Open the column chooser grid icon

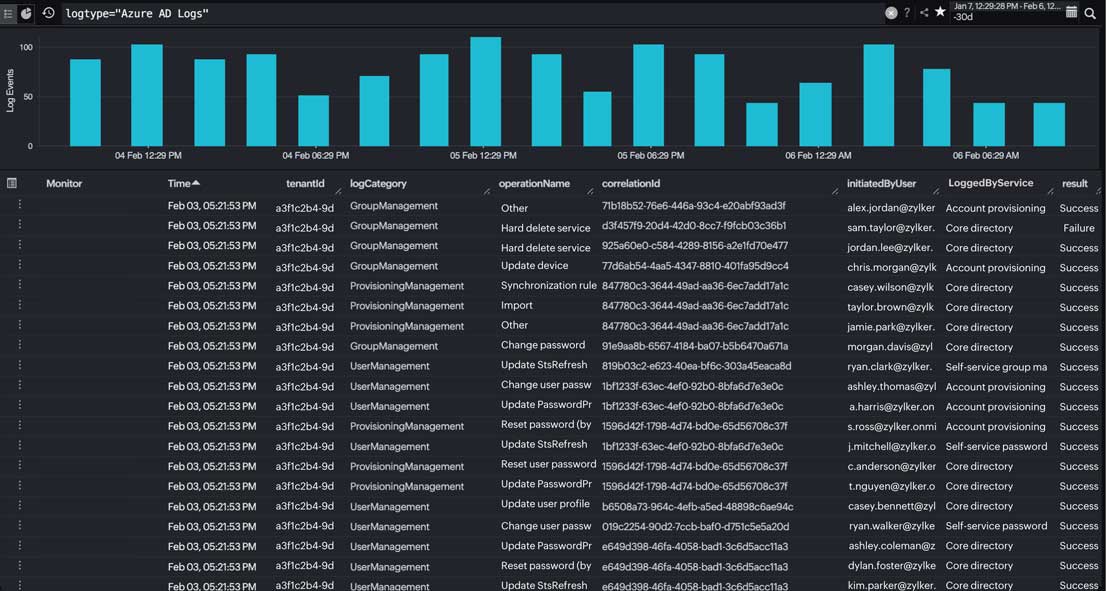pos(12,183)
